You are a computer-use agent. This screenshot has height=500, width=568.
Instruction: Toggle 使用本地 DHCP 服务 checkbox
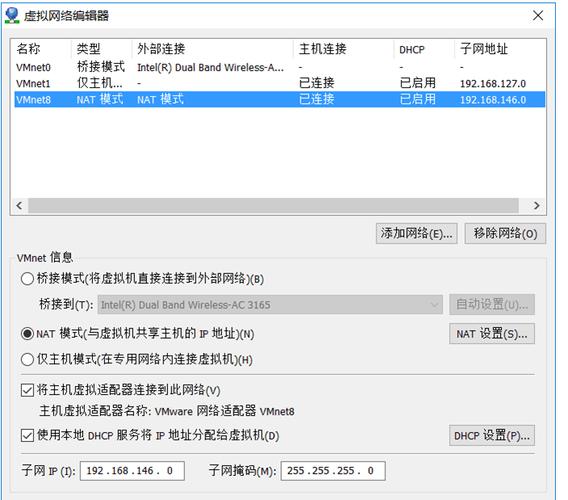pyautogui.click(x=28, y=435)
